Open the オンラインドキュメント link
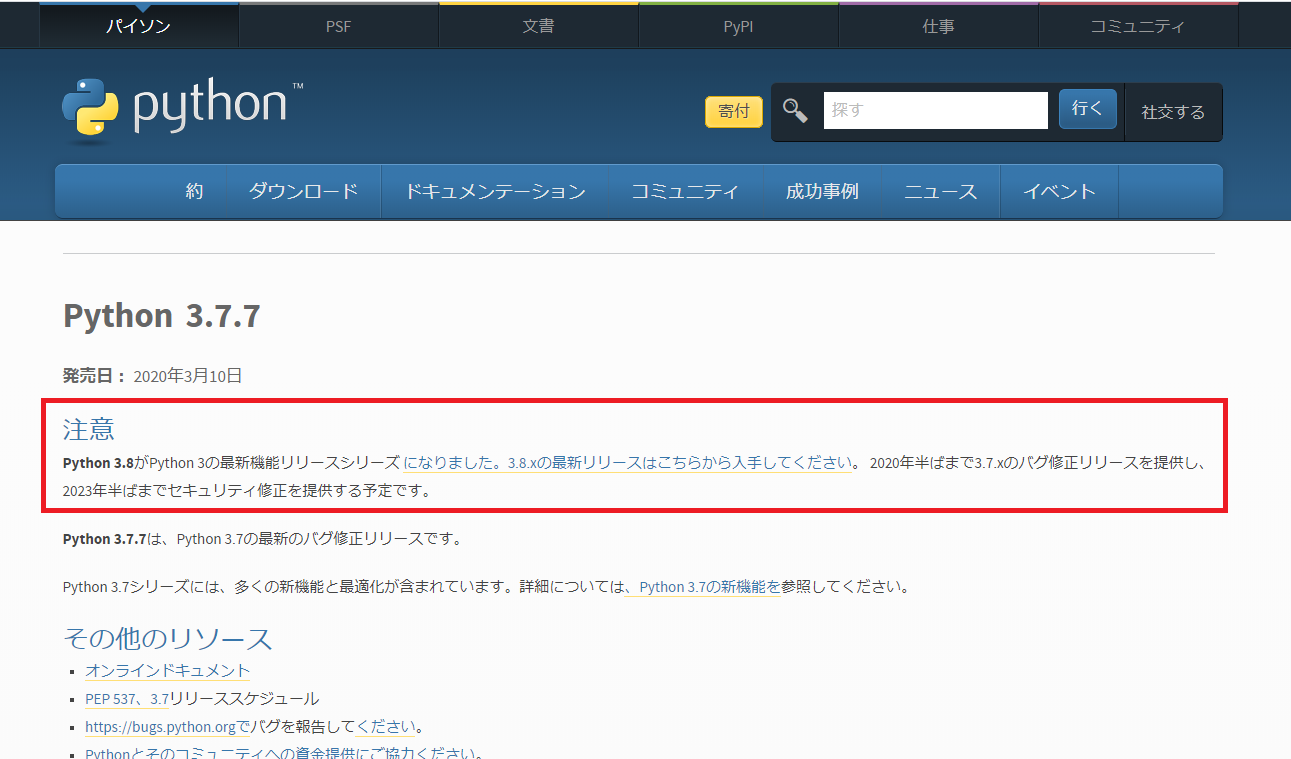 point(166,670)
